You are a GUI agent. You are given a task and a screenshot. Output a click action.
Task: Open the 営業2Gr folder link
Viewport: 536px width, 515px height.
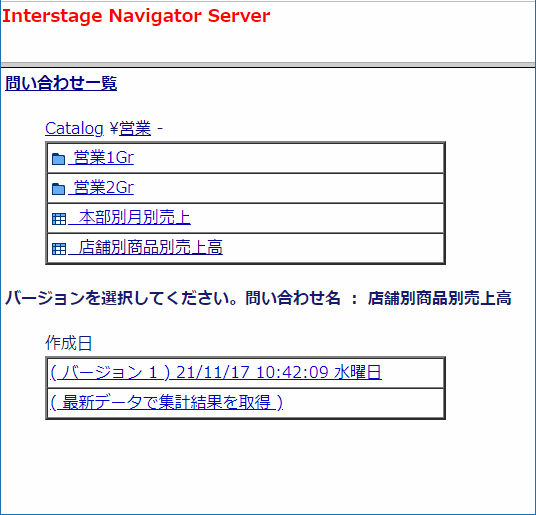click(101, 188)
